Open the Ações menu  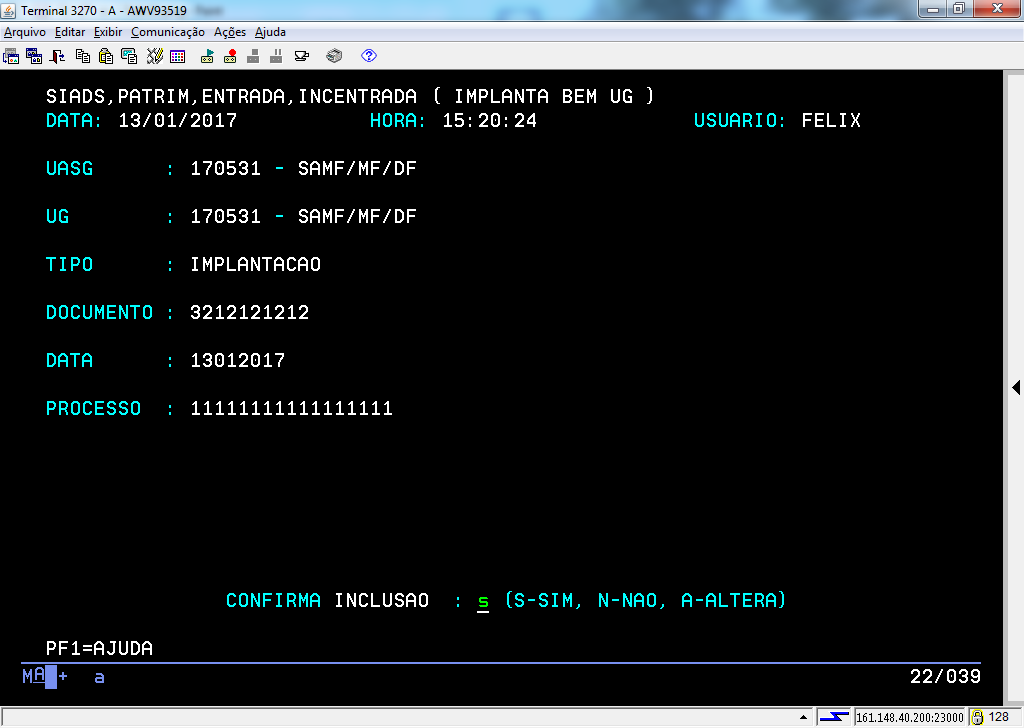click(x=230, y=32)
